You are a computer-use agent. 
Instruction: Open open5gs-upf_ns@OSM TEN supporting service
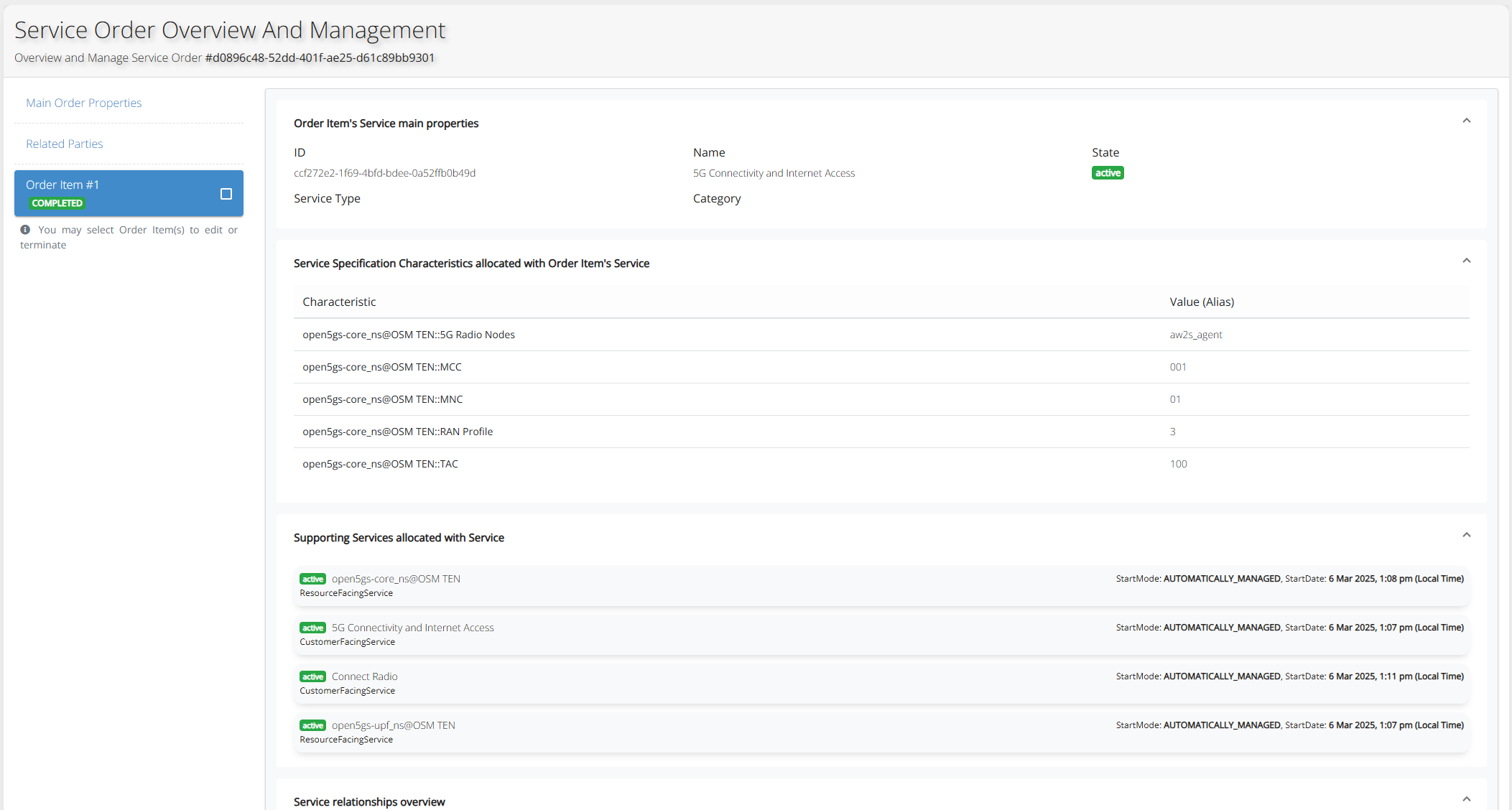pyautogui.click(x=394, y=725)
